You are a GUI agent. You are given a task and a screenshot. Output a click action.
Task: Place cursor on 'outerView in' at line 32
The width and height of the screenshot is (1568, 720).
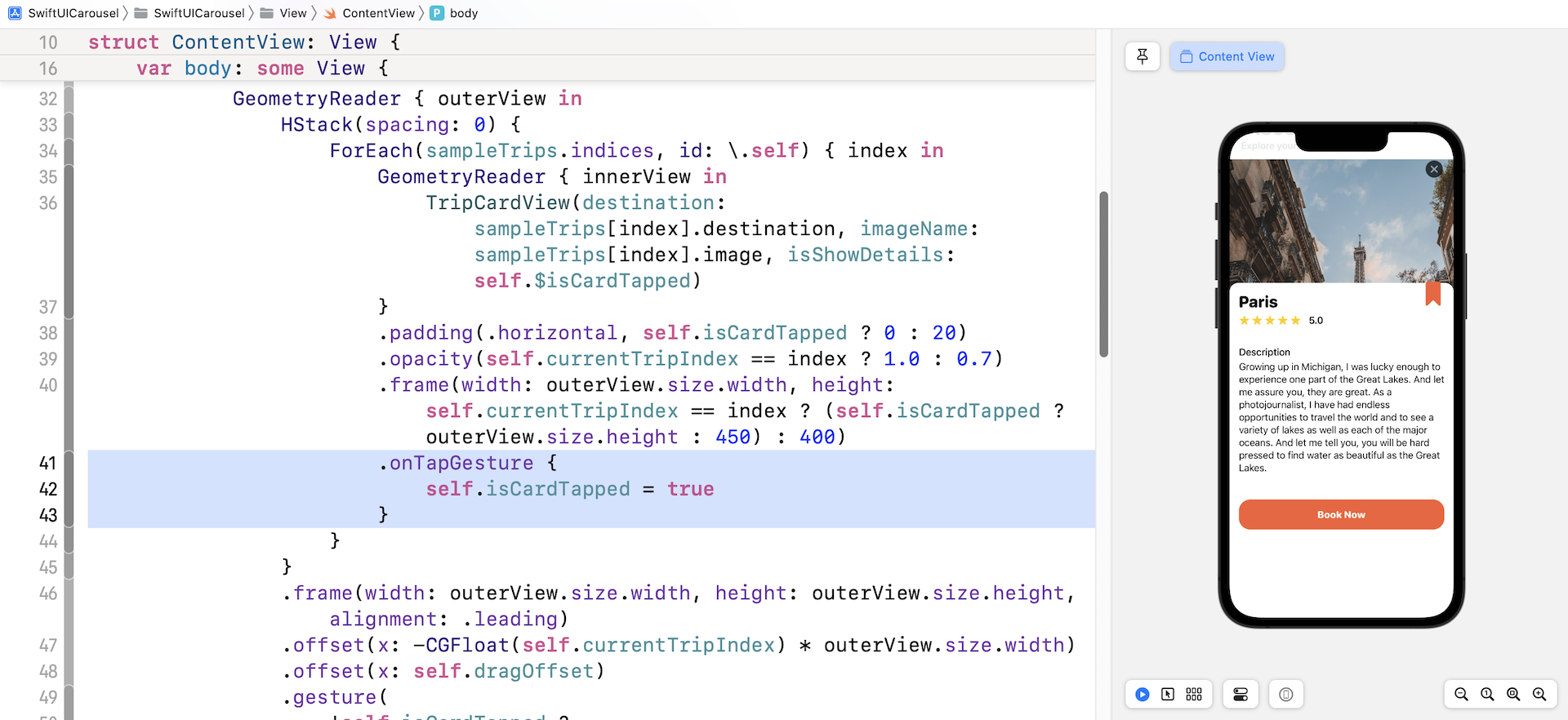click(x=510, y=99)
